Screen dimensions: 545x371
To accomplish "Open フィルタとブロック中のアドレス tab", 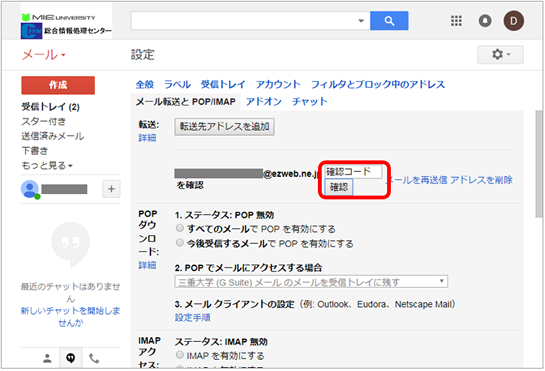I will click(x=378, y=84).
